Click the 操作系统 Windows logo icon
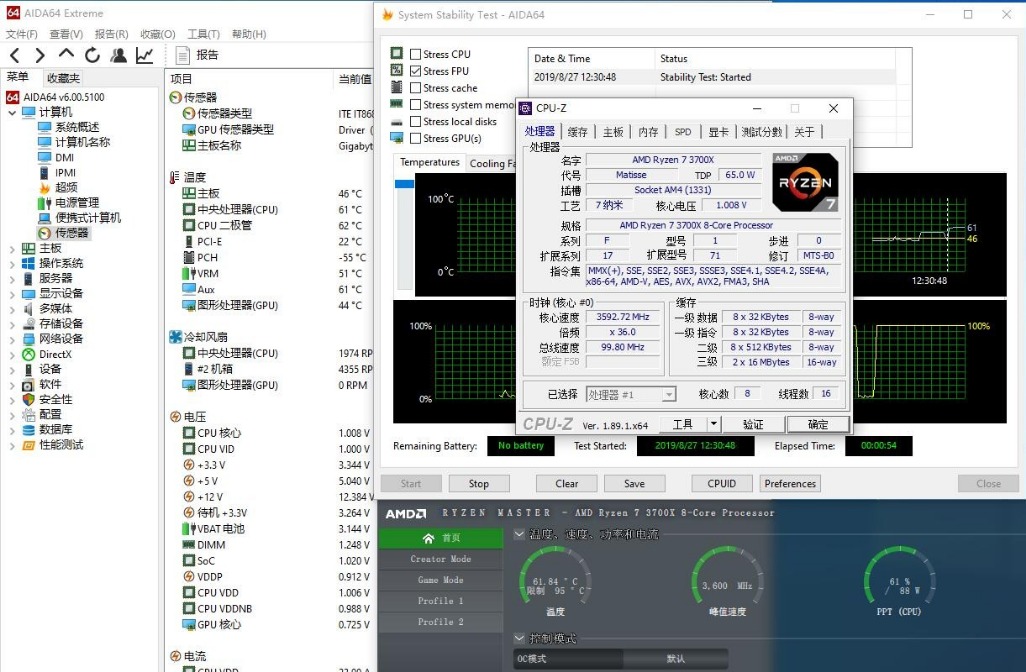The image size is (1026, 672). click(28, 263)
